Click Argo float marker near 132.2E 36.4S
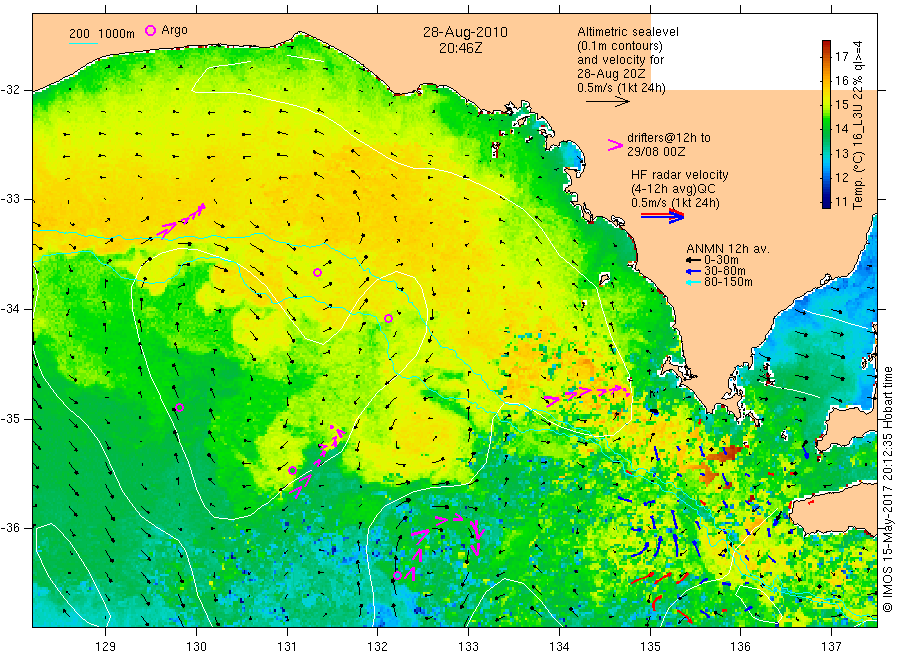This screenshot has height=660, width=900. (x=397, y=575)
